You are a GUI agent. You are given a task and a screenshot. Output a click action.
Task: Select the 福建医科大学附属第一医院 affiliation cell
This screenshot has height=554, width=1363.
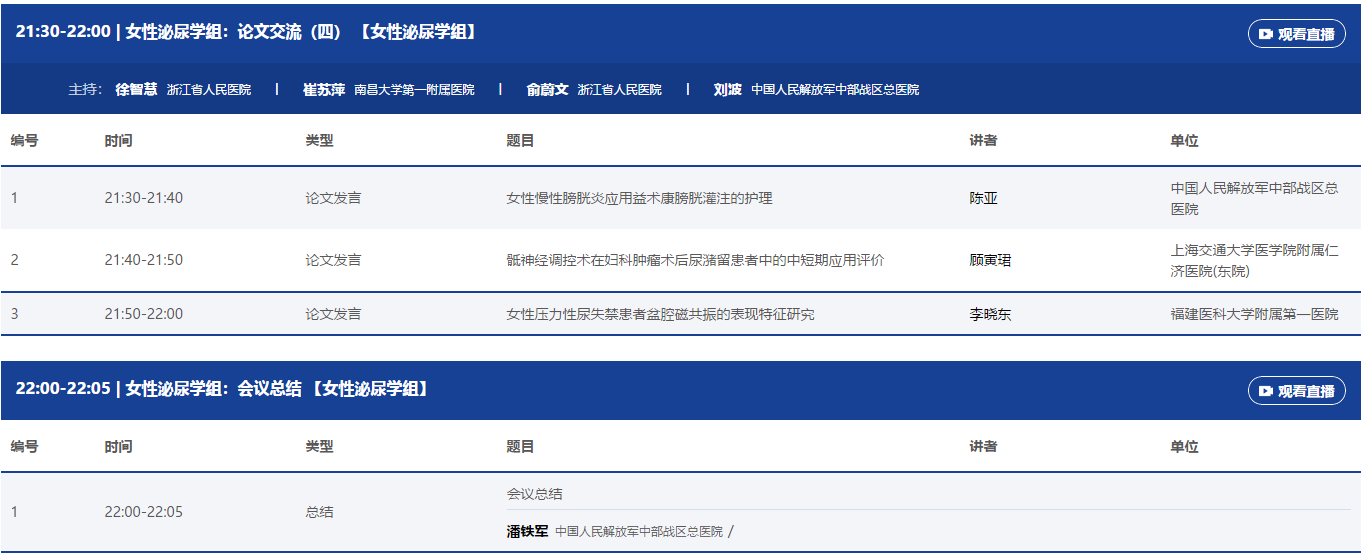(x=1254, y=314)
